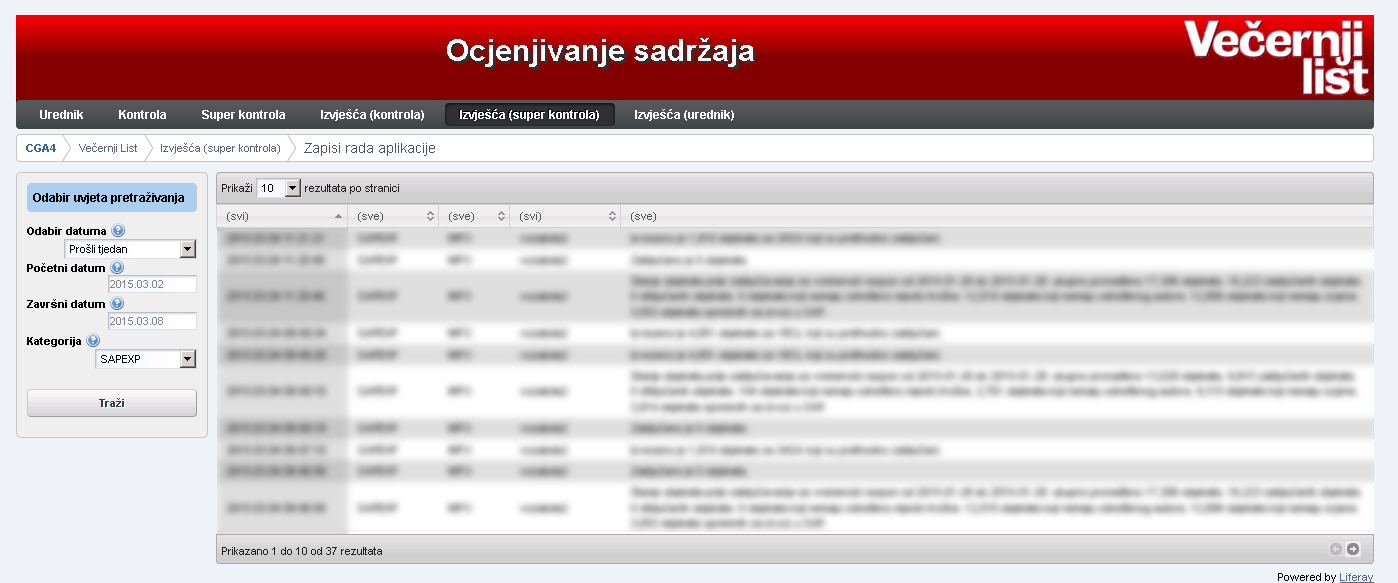Go to previous results page arrow
The height and width of the screenshot is (583, 1398).
(x=1336, y=549)
